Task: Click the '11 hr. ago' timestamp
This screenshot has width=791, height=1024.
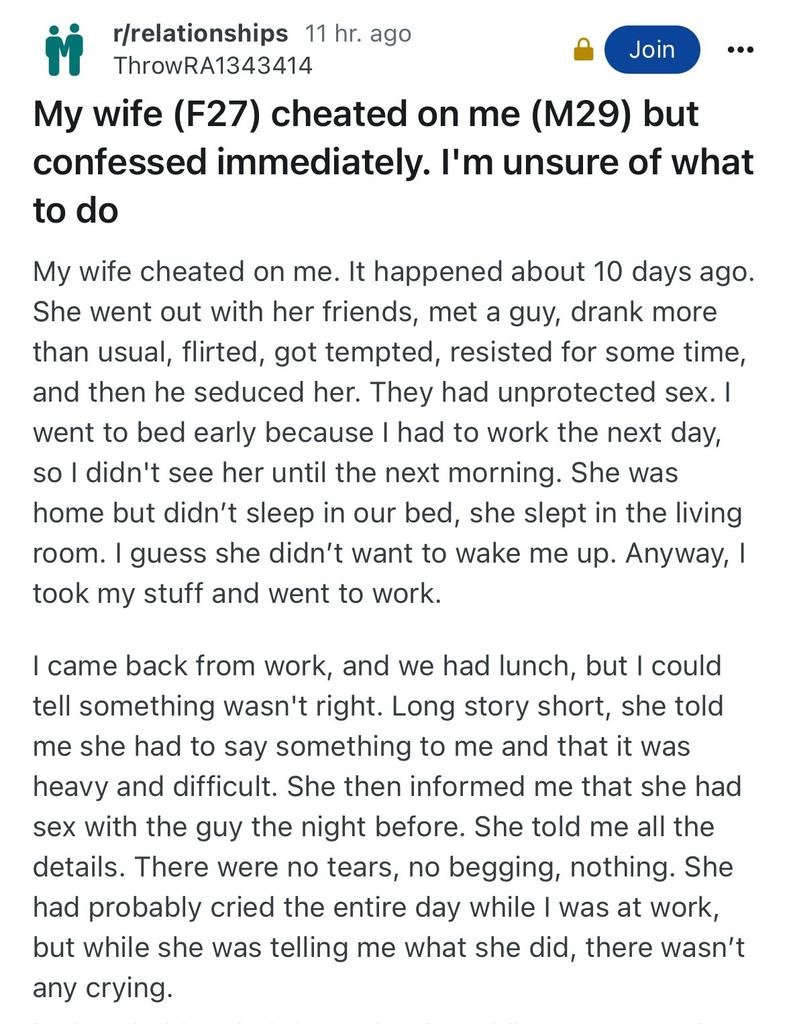Action: click(x=358, y=33)
